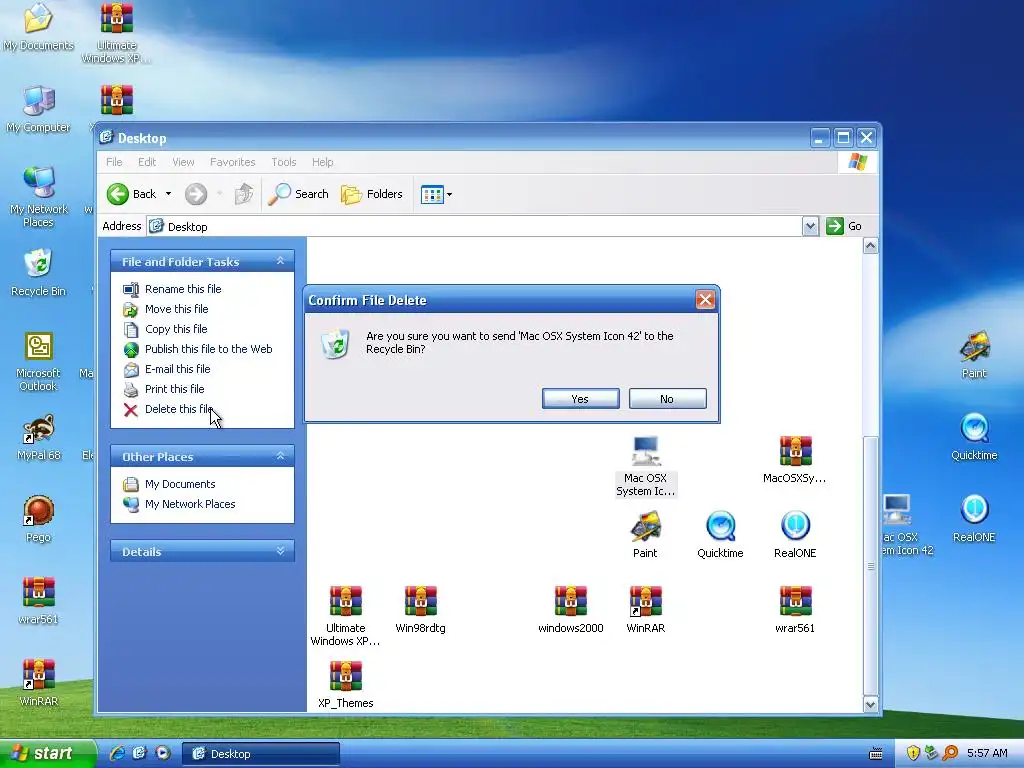Select wrar561 file in Desktop window
The width and height of the screenshot is (1024, 768).
[795, 609]
